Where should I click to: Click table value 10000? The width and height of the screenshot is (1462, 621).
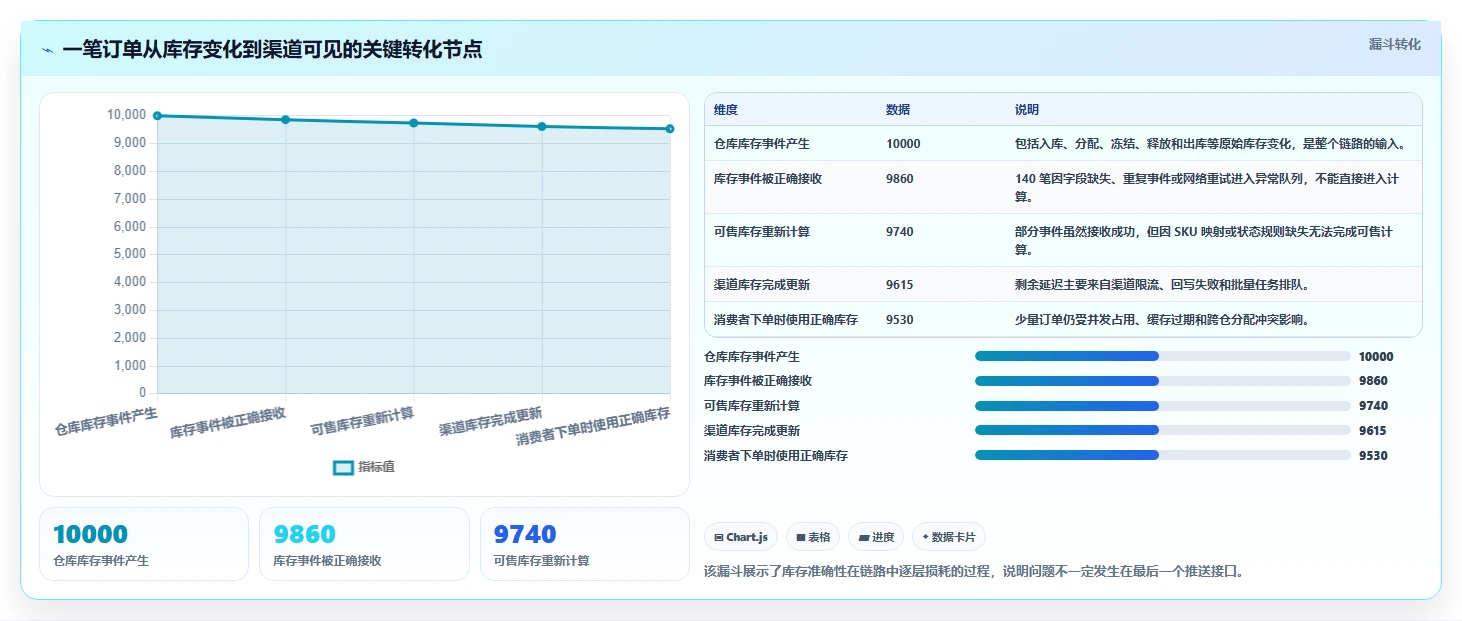903,144
